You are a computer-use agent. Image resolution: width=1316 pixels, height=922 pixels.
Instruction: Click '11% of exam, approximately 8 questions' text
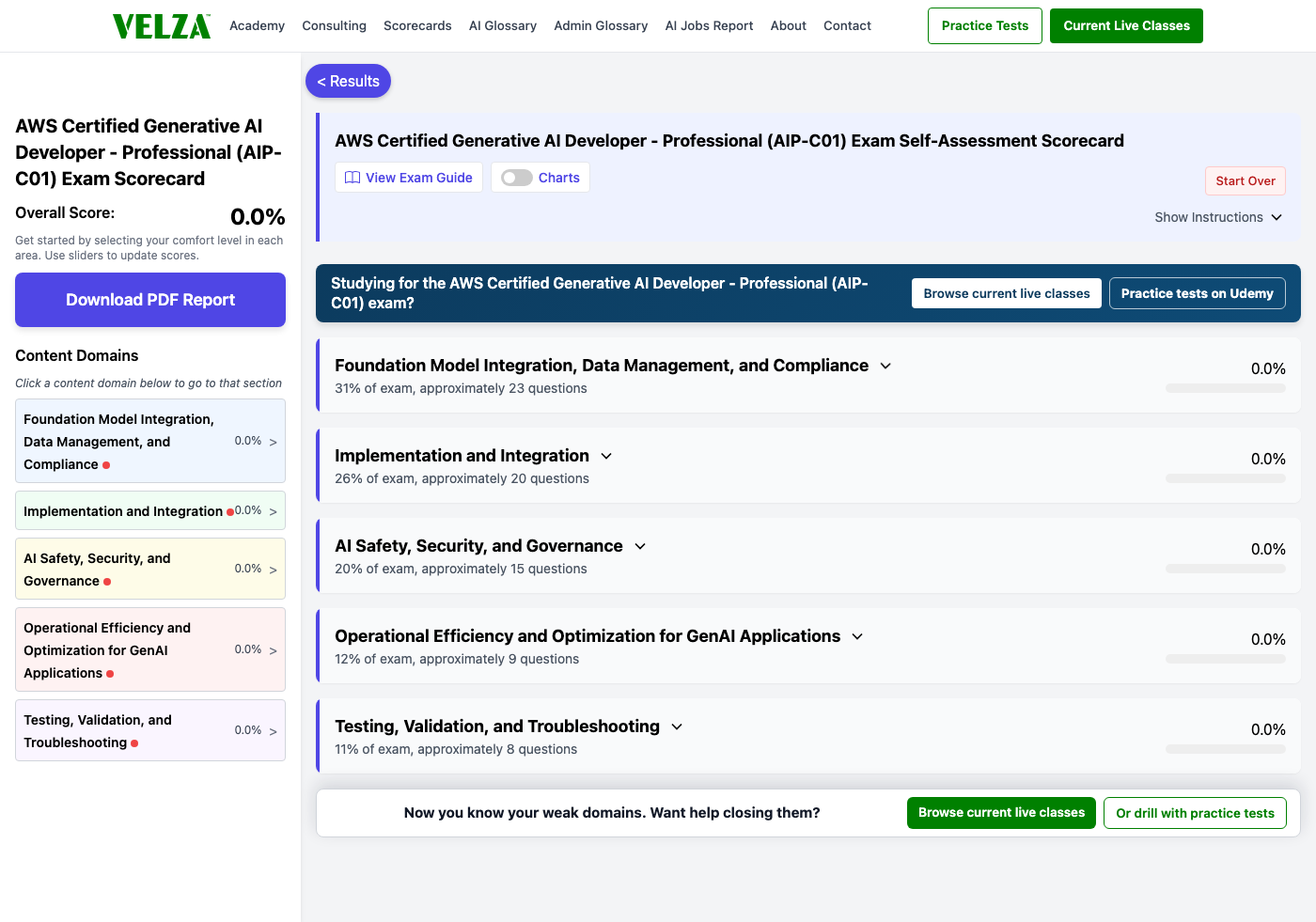pos(456,749)
